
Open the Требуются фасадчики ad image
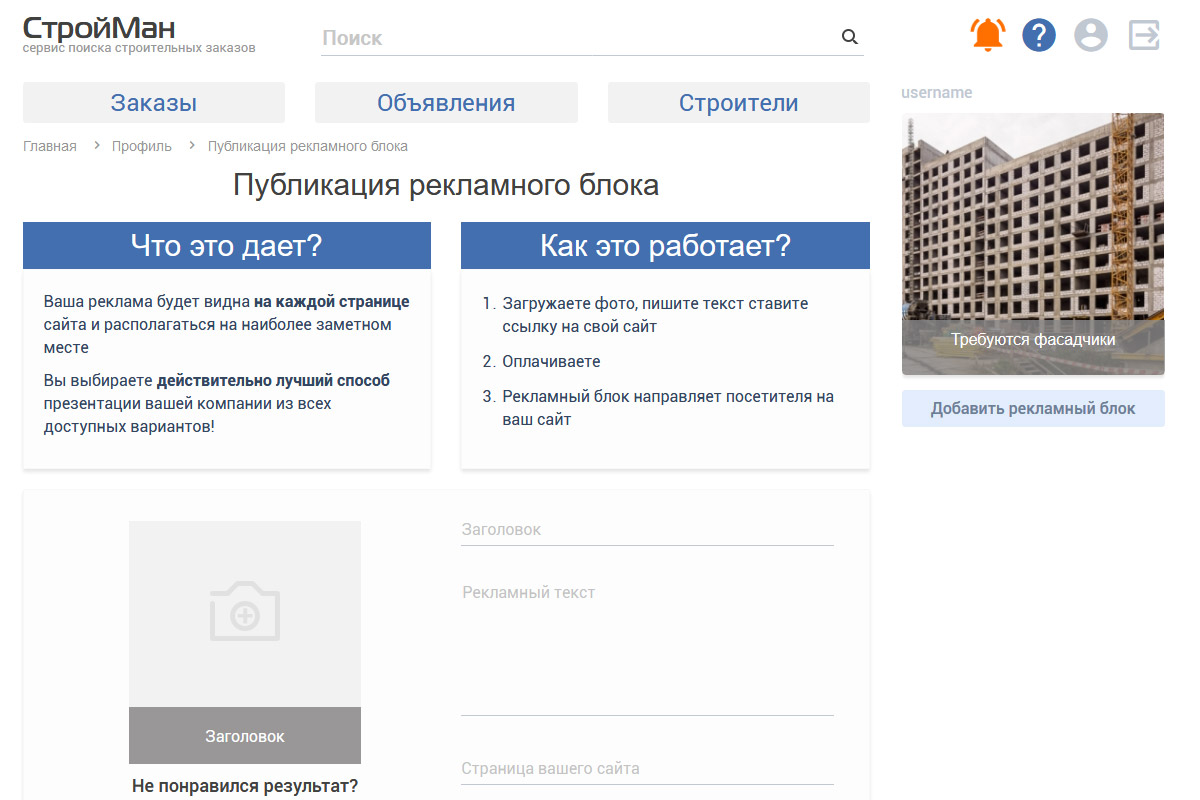click(x=1033, y=244)
